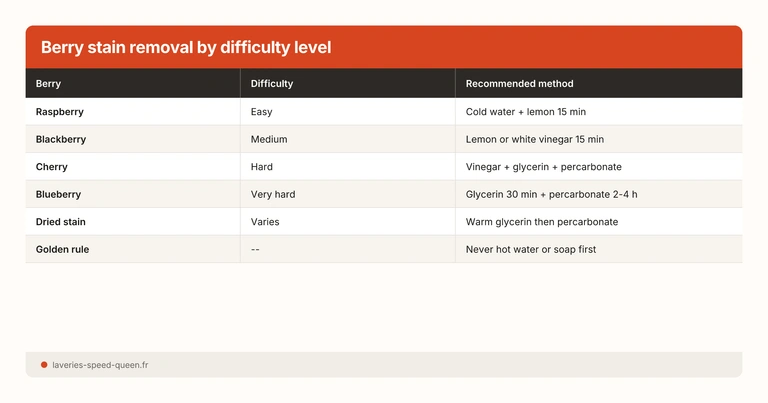Select 'Vinegar + glycerin + percarbonate' cell
The height and width of the screenshot is (403, 768).
point(550,167)
